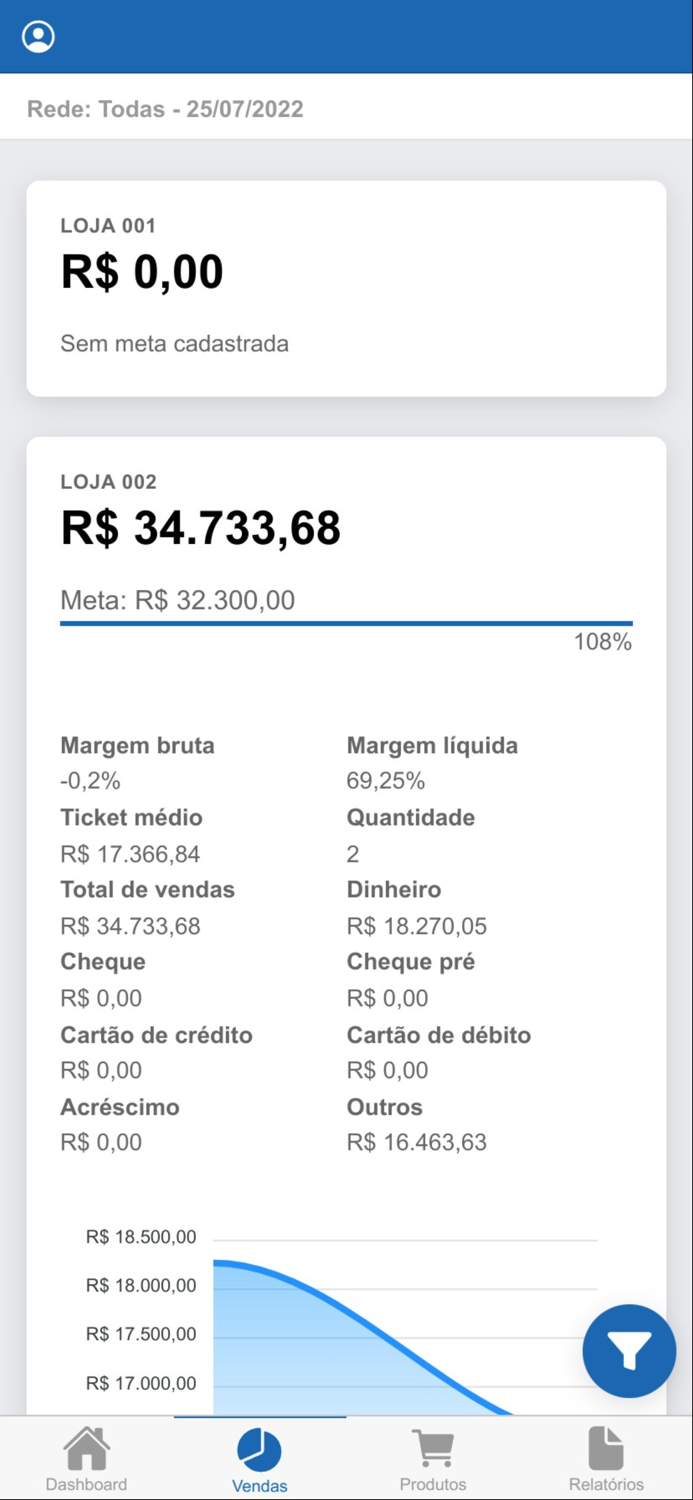The width and height of the screenshot is (693, 1500).
Task: Open Relatórios document icon
Action: [x=606, y=1448]
